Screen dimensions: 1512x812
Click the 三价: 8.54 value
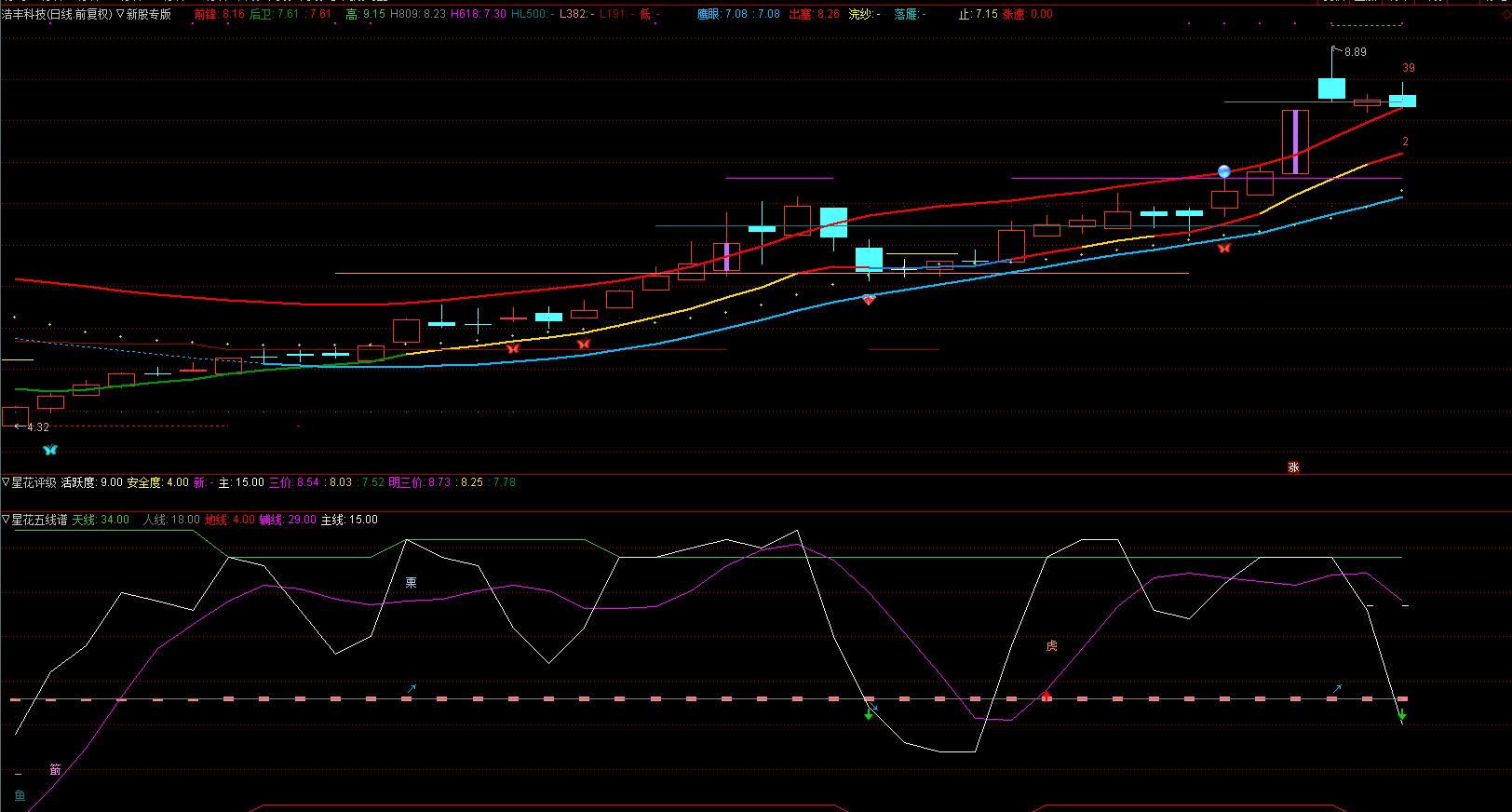[294, 482]
